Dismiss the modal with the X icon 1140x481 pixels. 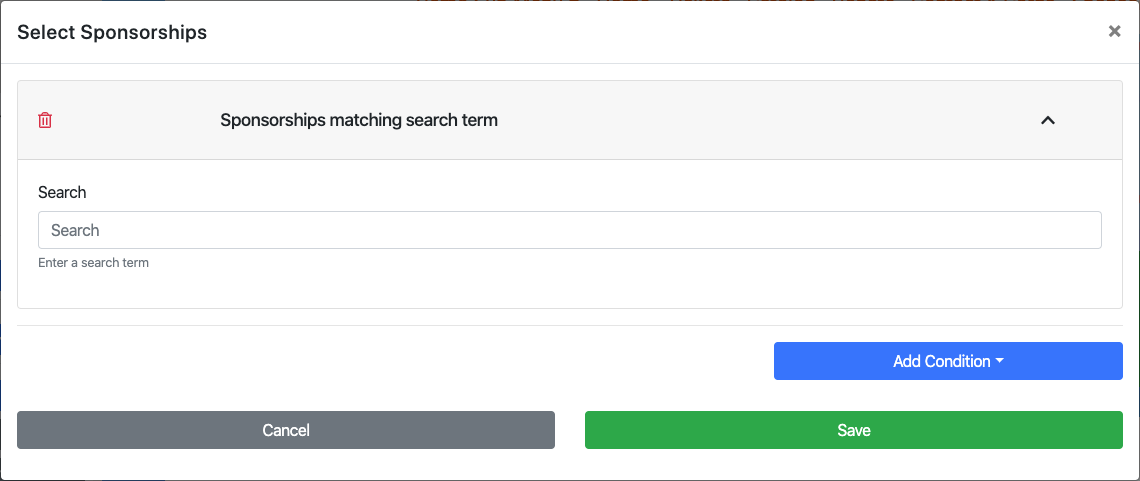(1114, 31)
